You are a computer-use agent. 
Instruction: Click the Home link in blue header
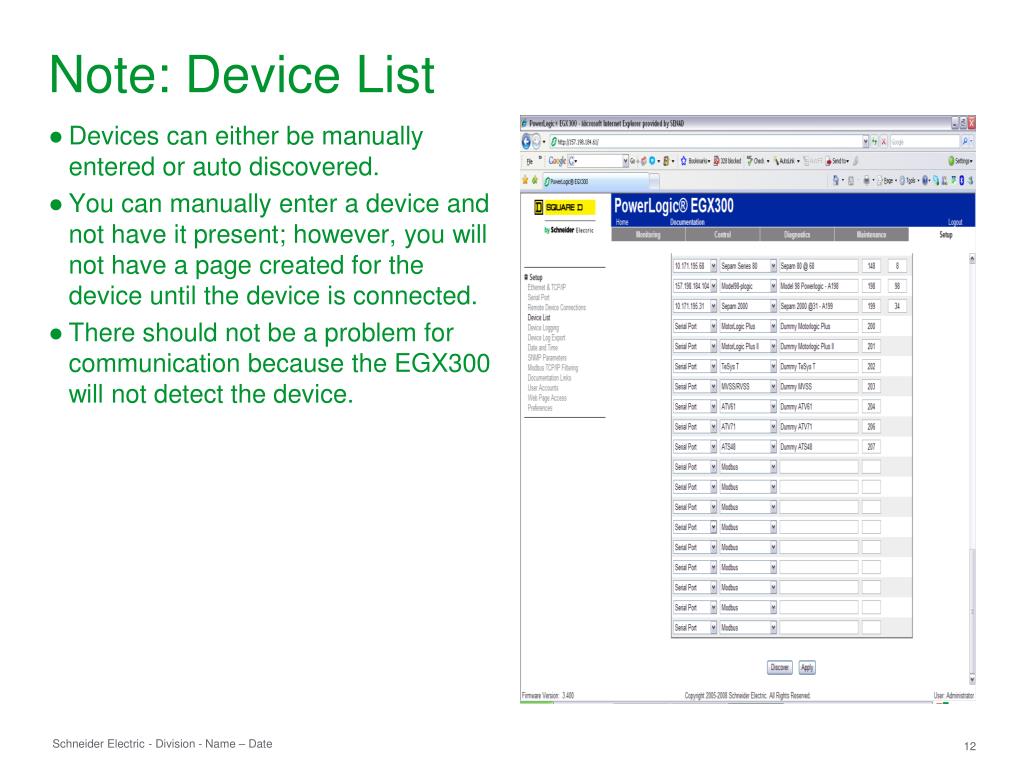tap(622, 222)
